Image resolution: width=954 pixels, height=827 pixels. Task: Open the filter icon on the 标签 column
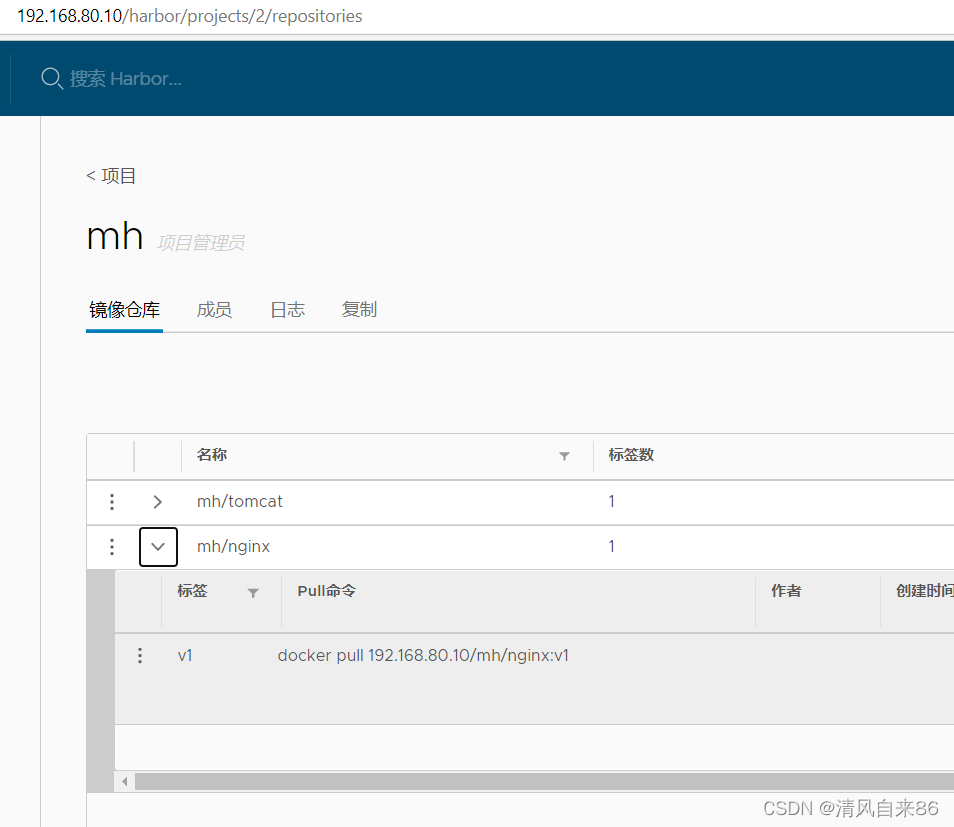click(253, 591)
